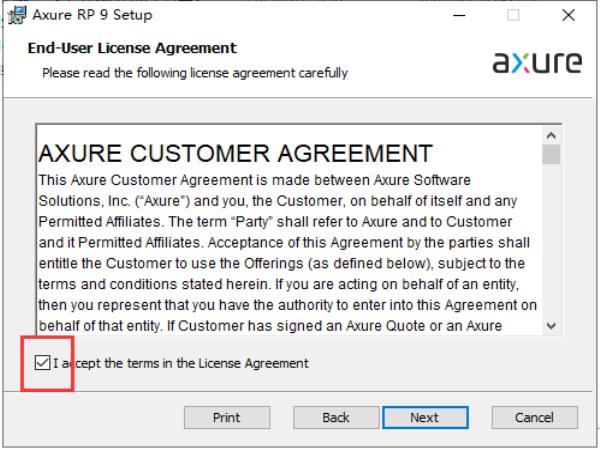Click the greyed-out maximize window button
Image resolution: width=600 pixels, height=450 pixels.
(x=515, y=16)
